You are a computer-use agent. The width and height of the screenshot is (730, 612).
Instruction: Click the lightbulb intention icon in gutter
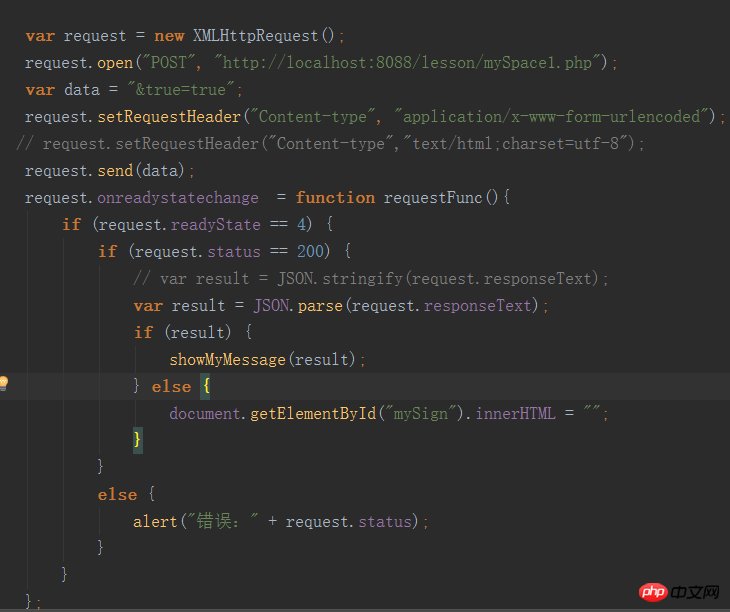pyautogui.click(x=4, y=383)
